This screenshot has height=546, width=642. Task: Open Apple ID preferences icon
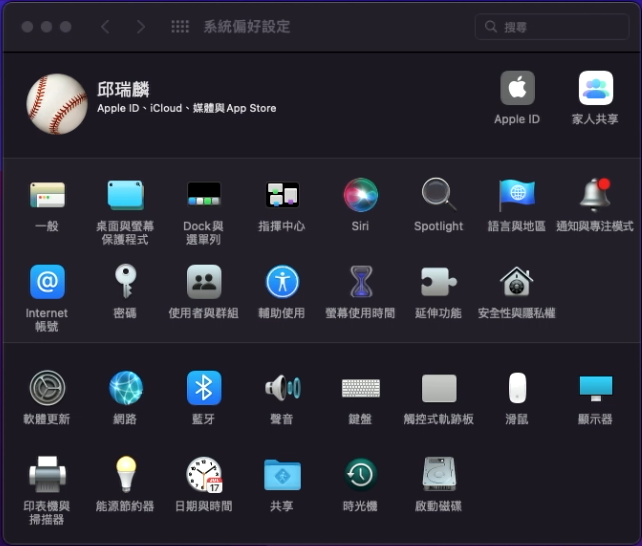click(517, 88)
